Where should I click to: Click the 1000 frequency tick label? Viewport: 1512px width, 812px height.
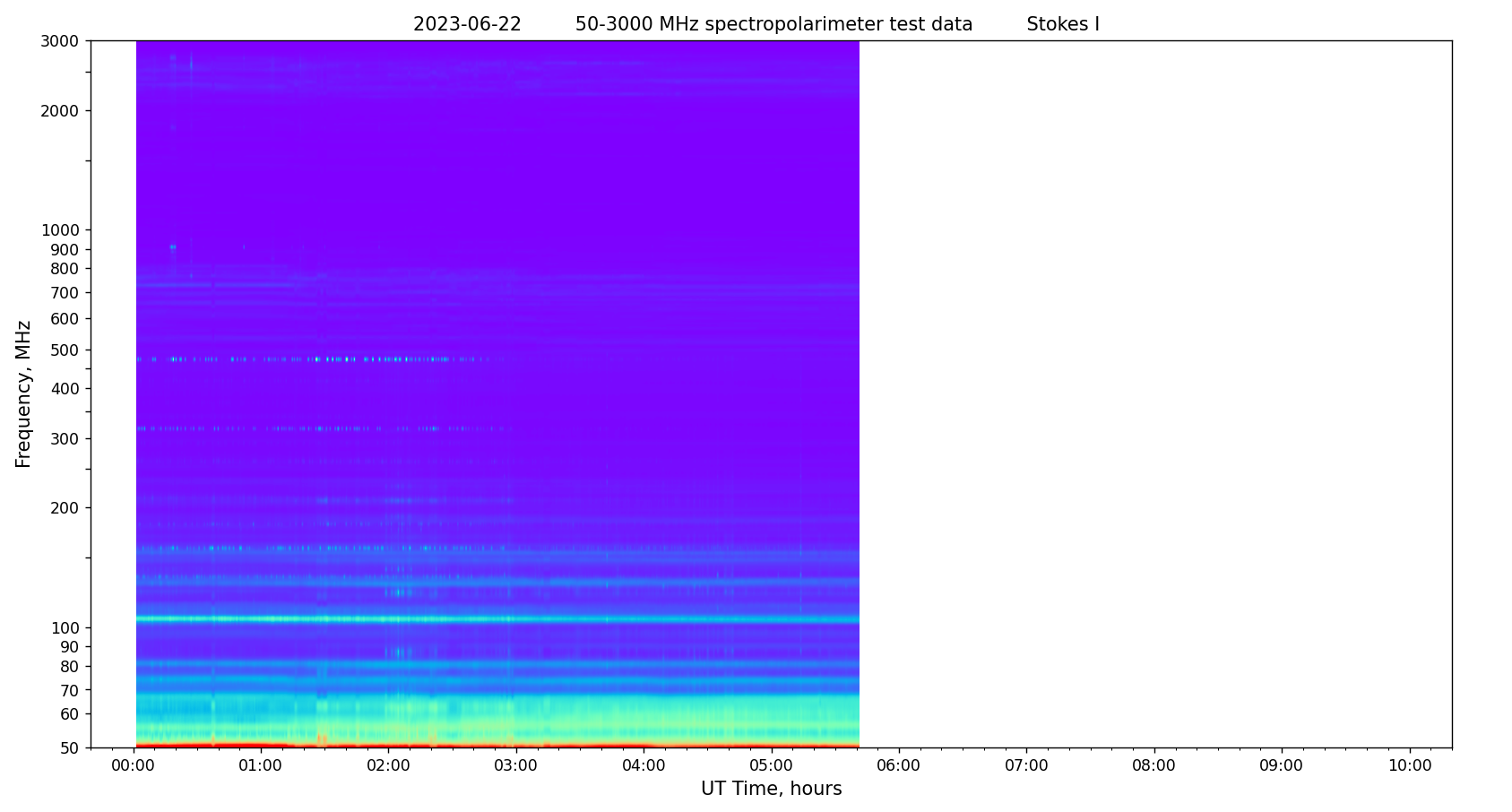tap(60, 230)
